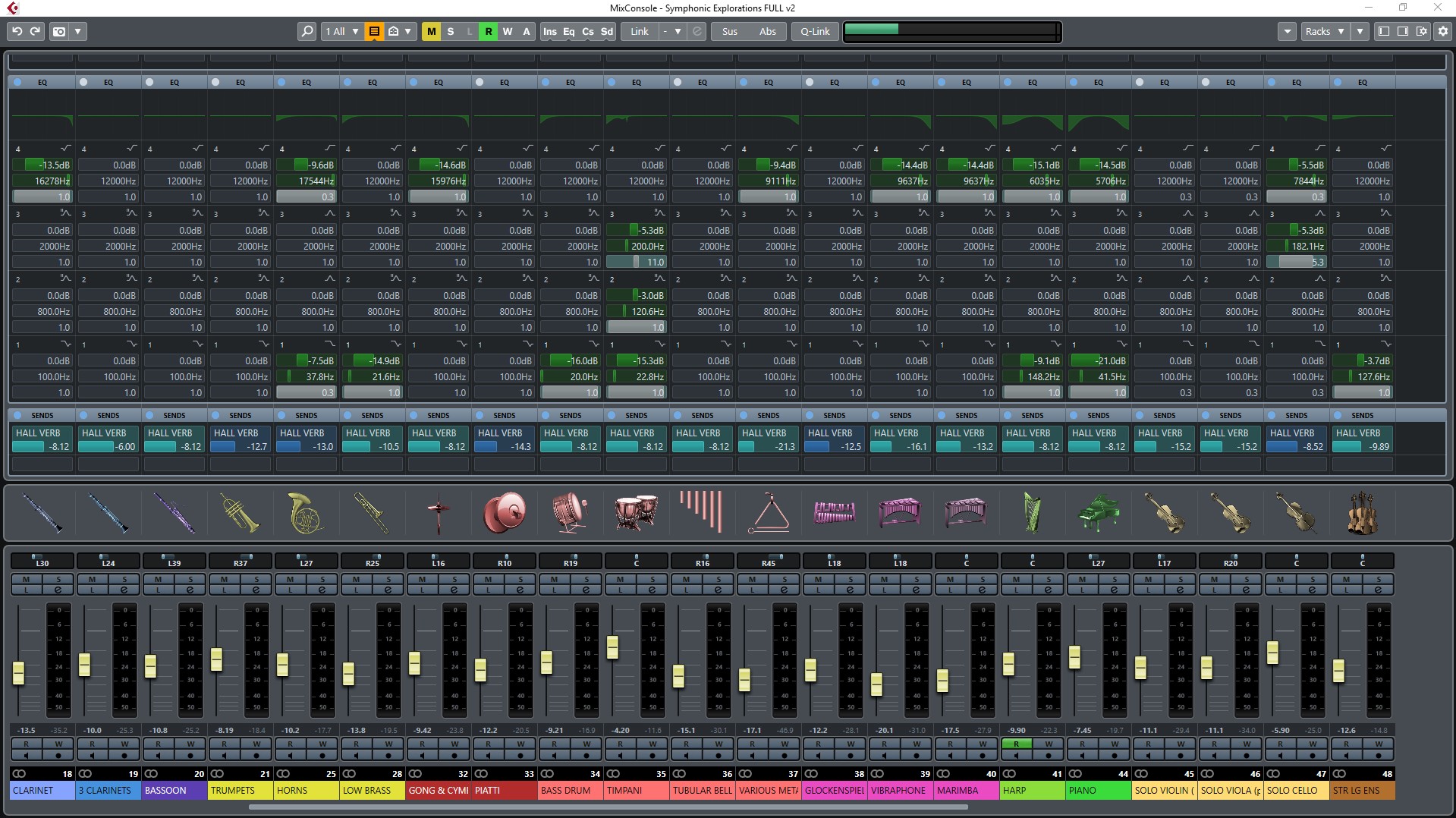
Task: Mute the CLARINET channel
Action: (26, 580)
